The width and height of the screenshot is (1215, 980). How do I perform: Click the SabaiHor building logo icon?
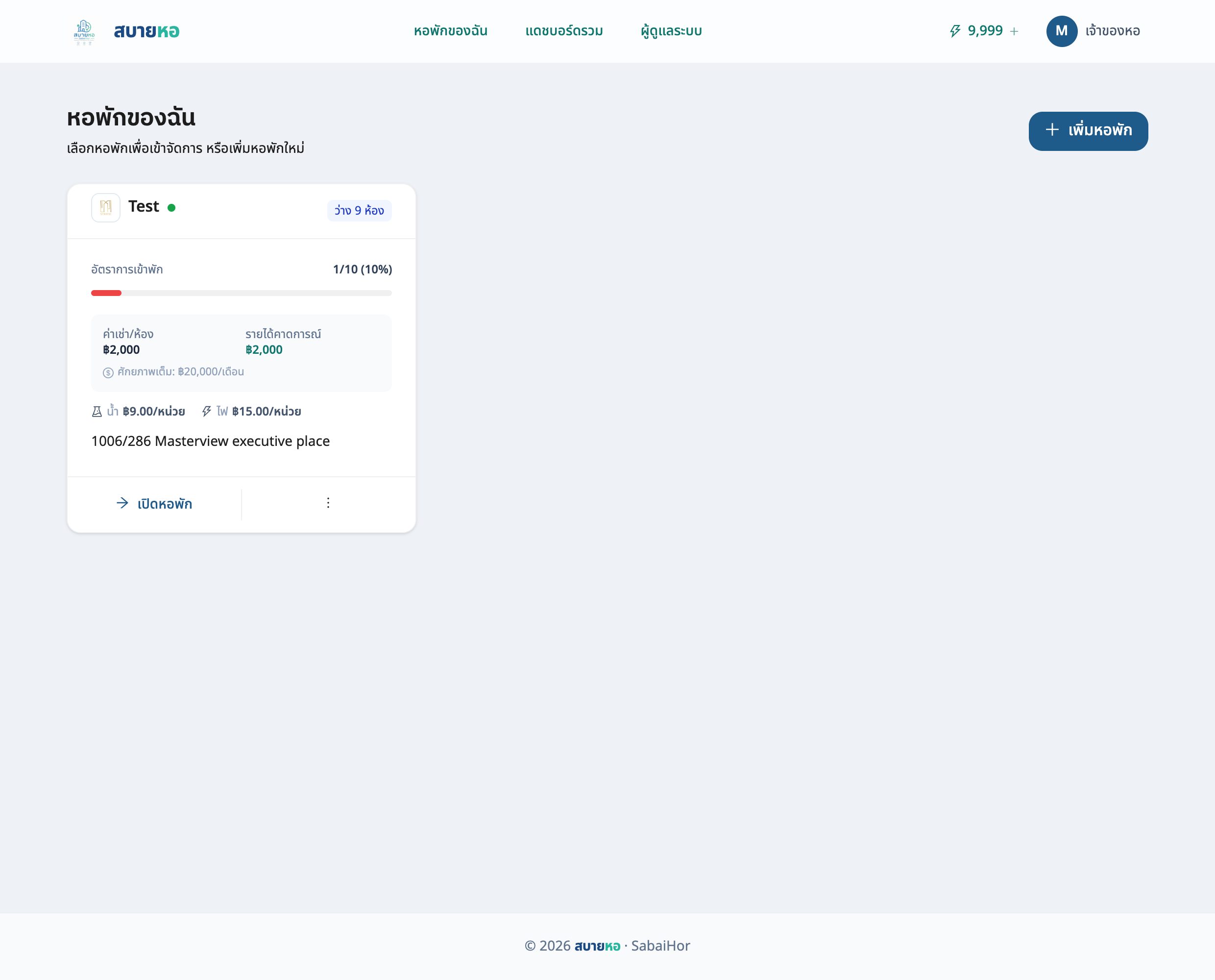84,32
